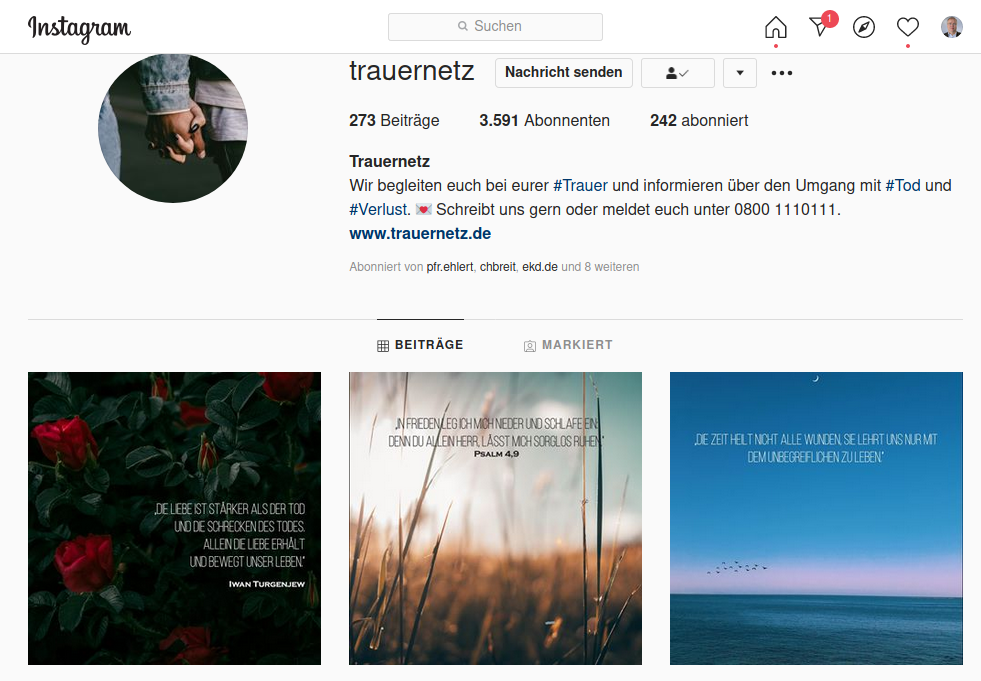
Task: Open direct messages with notification badge
Action: [821, 25]
